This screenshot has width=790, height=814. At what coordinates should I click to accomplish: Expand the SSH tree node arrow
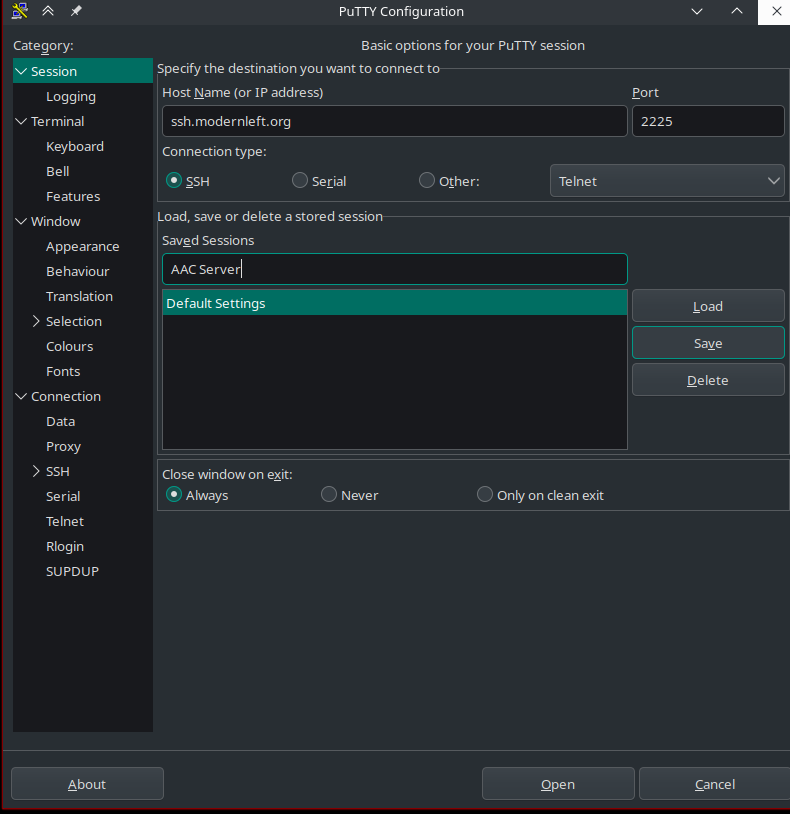pos(36,471)
